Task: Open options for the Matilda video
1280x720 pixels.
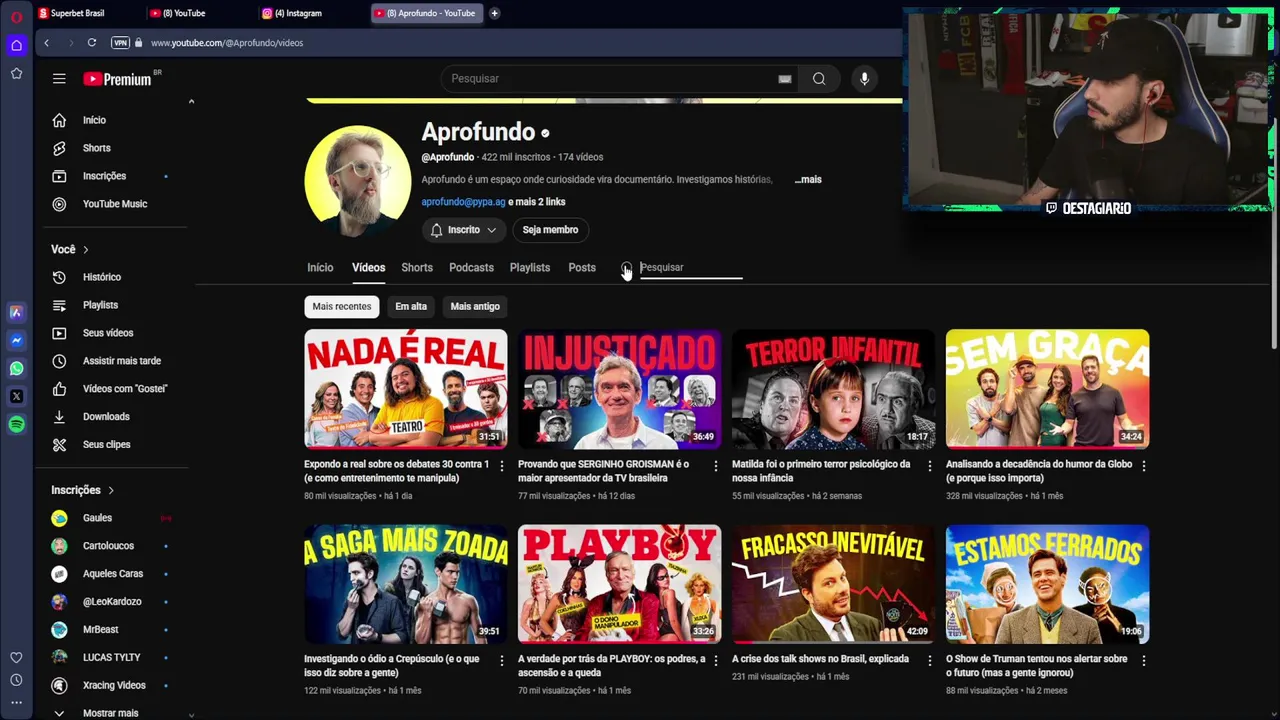Action: click(x=930, y=466)
